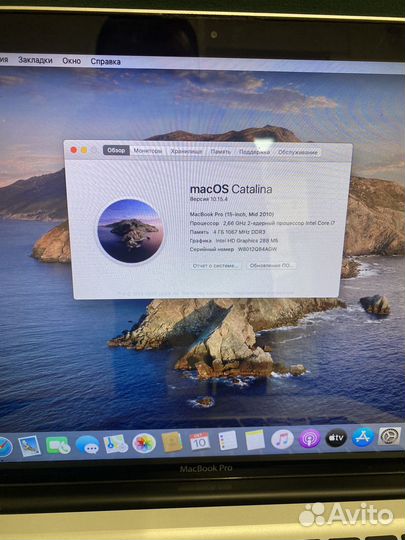Launch the Photos app
This screenshot has height=540, width=405.
point(144,443)
